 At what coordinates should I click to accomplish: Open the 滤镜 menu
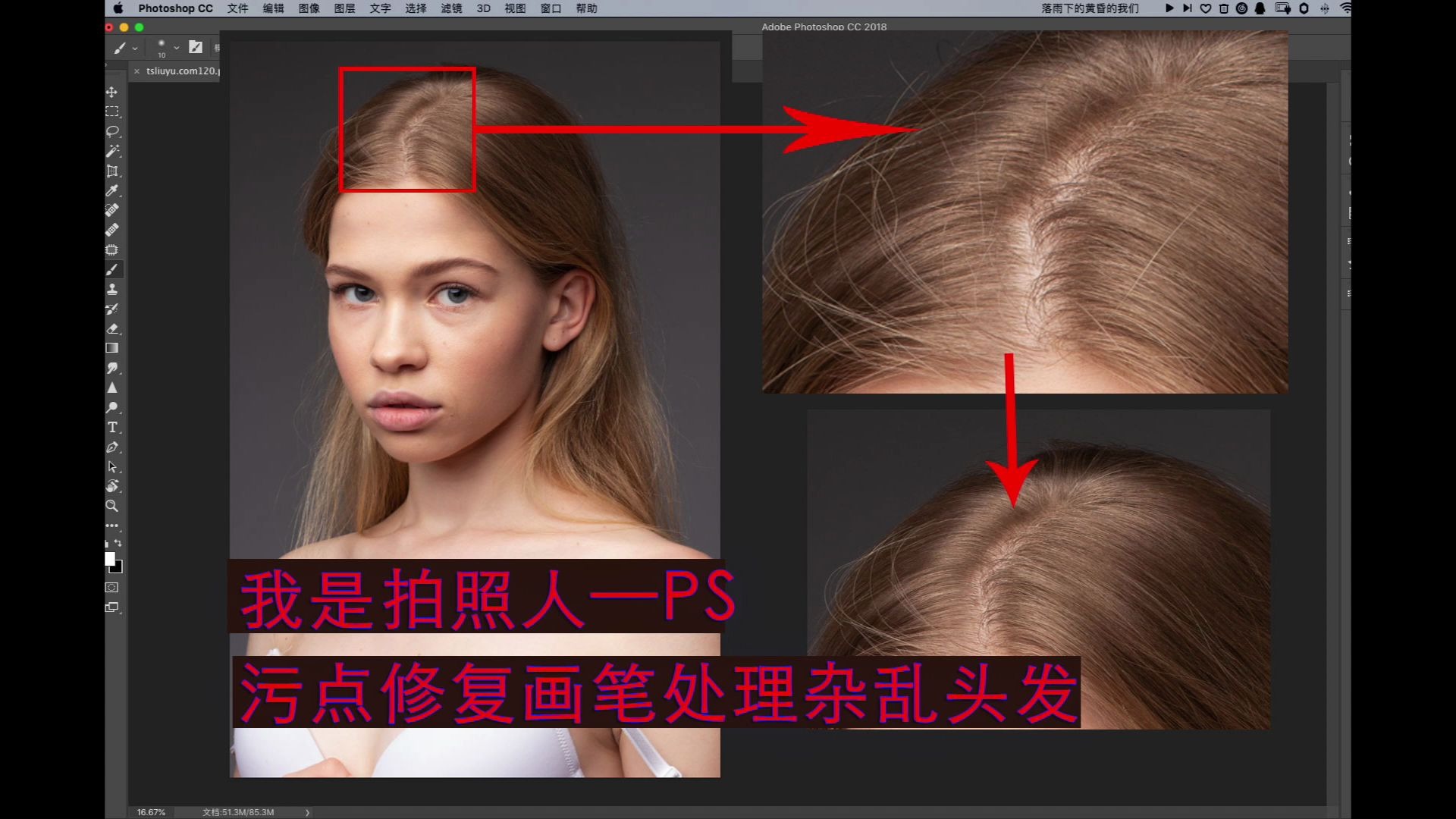[x=451, y=8]
